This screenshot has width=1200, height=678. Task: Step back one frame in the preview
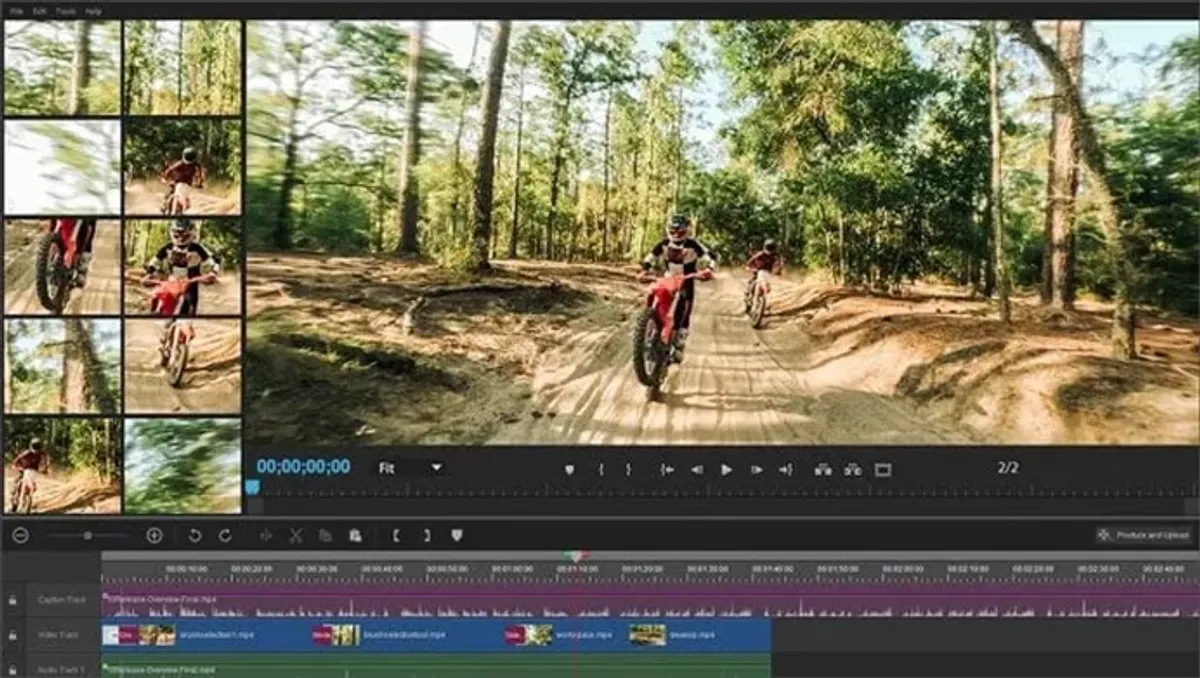[697, 469]
